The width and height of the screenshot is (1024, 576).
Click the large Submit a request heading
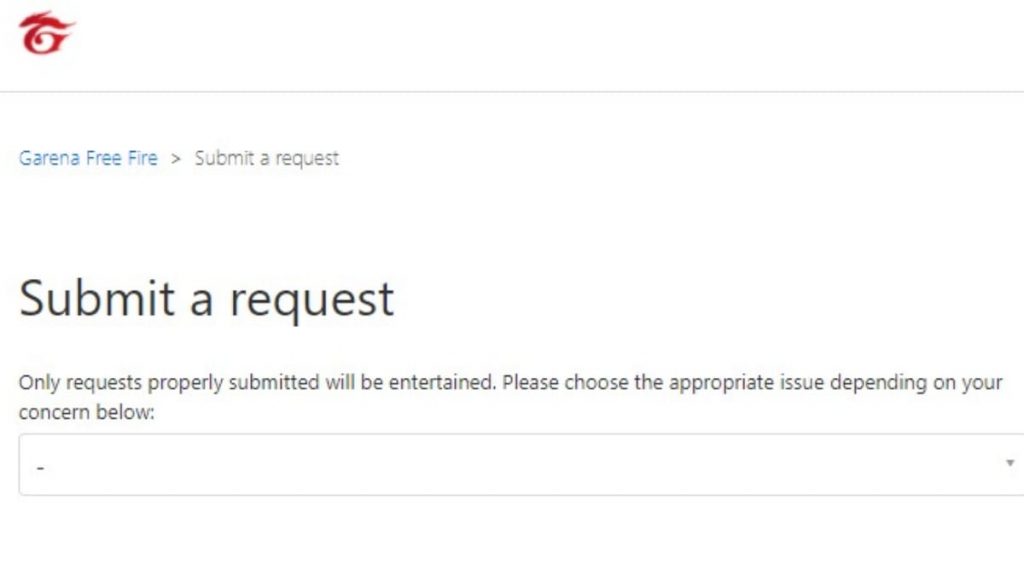[x=206, y=299]
